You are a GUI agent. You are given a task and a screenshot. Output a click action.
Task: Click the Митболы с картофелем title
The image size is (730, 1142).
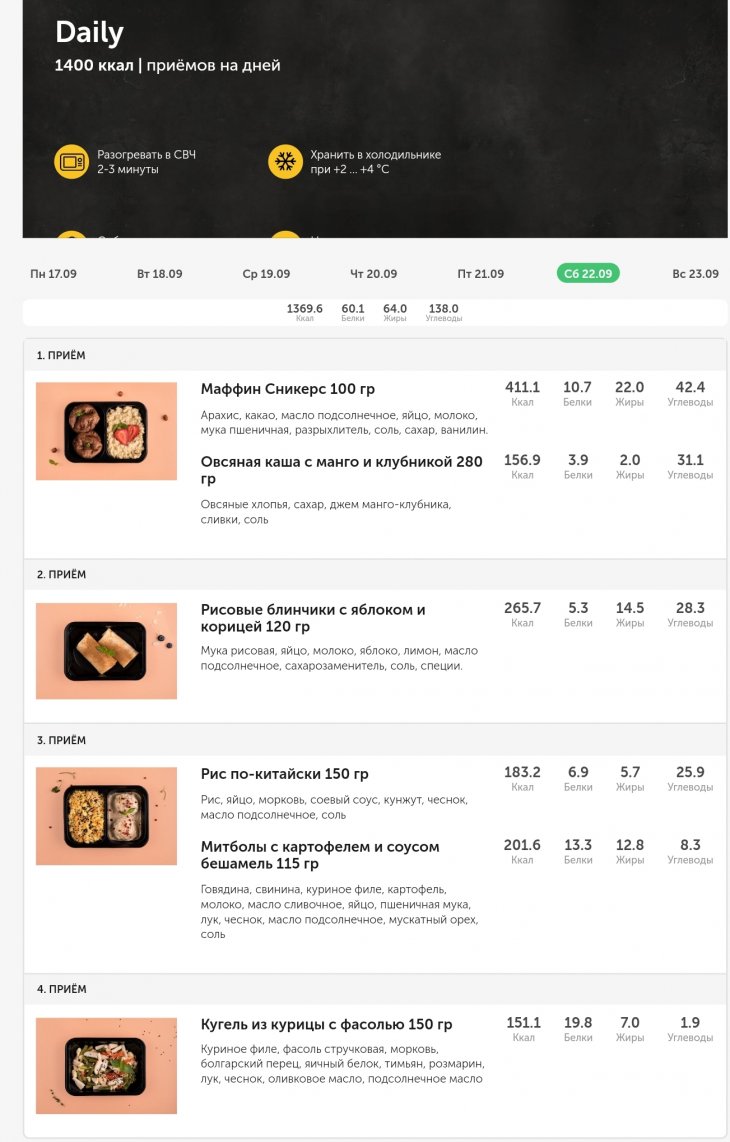[x=320, y=855]
